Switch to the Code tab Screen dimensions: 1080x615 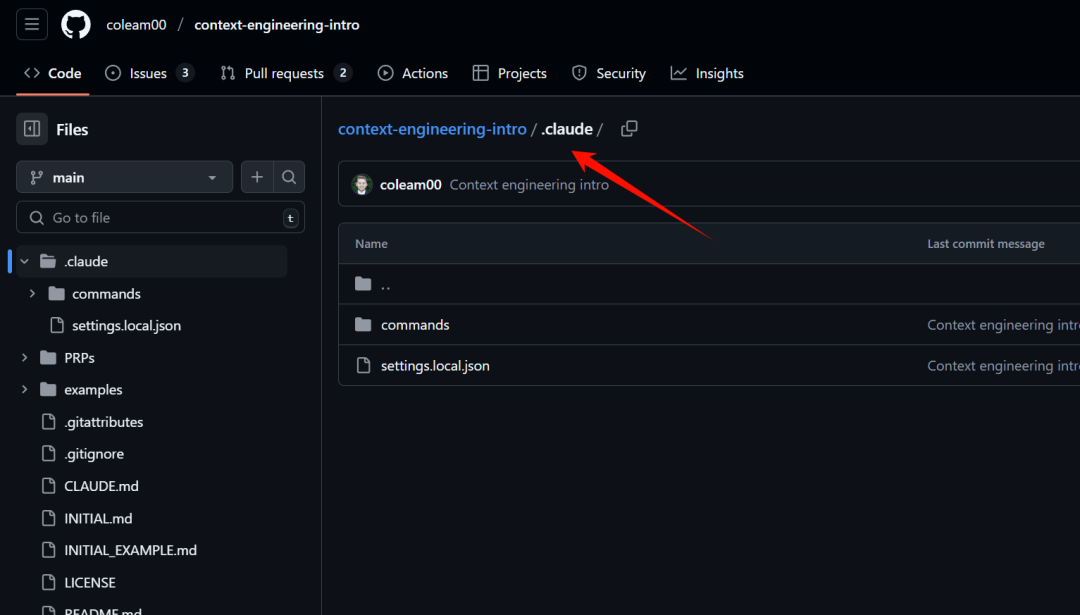(53, 73)
